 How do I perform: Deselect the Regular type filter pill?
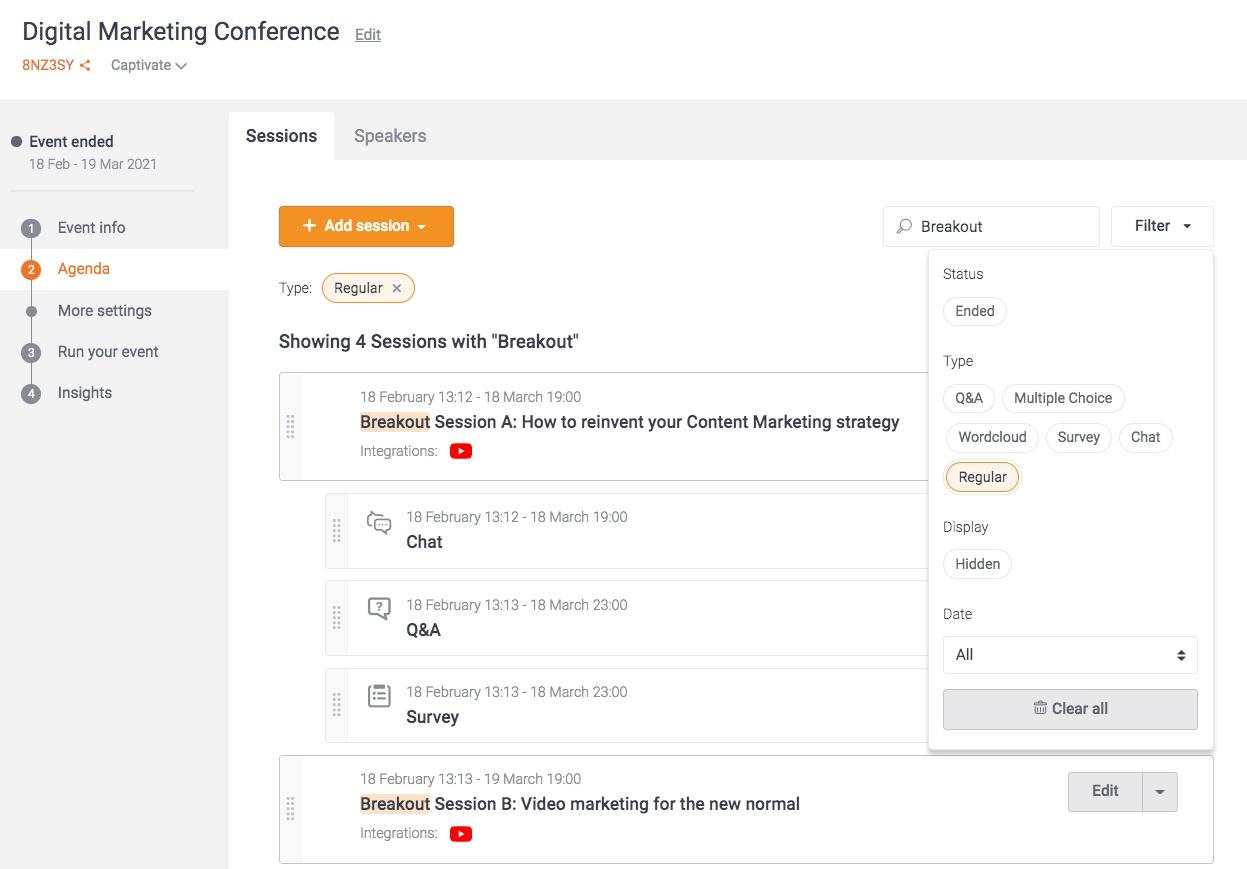tap(982, 477)
